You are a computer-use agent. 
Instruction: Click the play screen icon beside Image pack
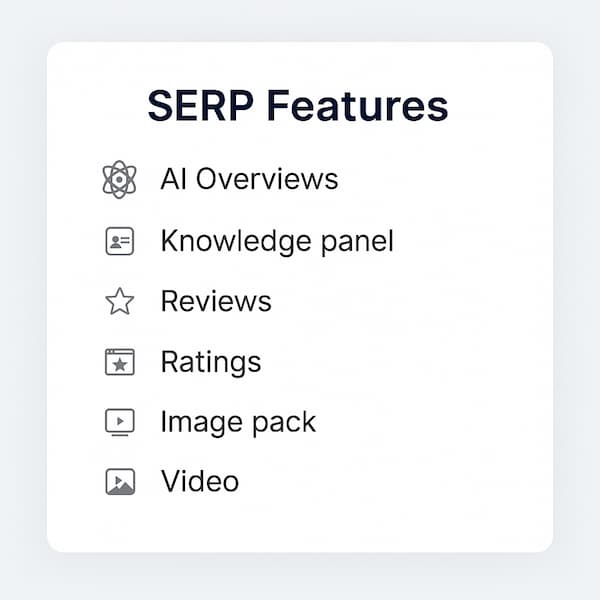119,422
